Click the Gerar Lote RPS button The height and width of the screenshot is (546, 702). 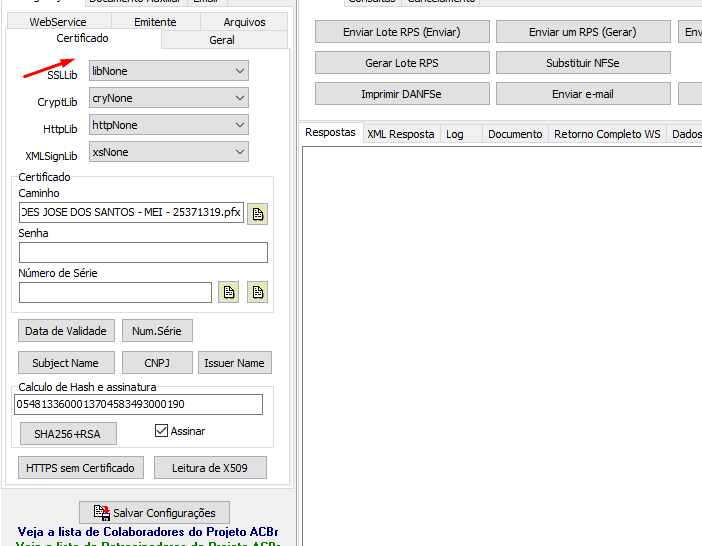click(402, 63)
